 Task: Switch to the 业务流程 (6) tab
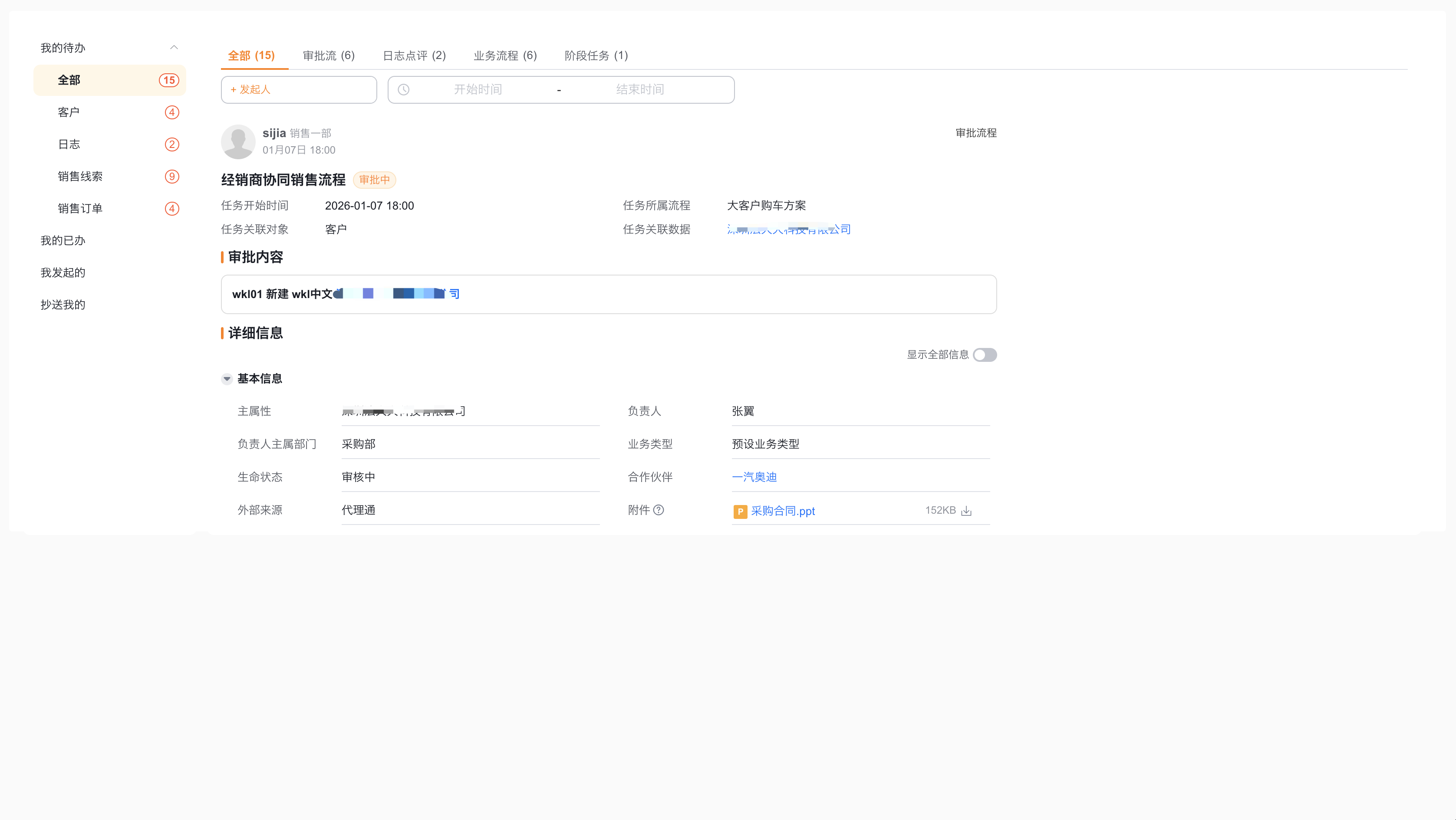pyautogui.click(x=505, y=56)
